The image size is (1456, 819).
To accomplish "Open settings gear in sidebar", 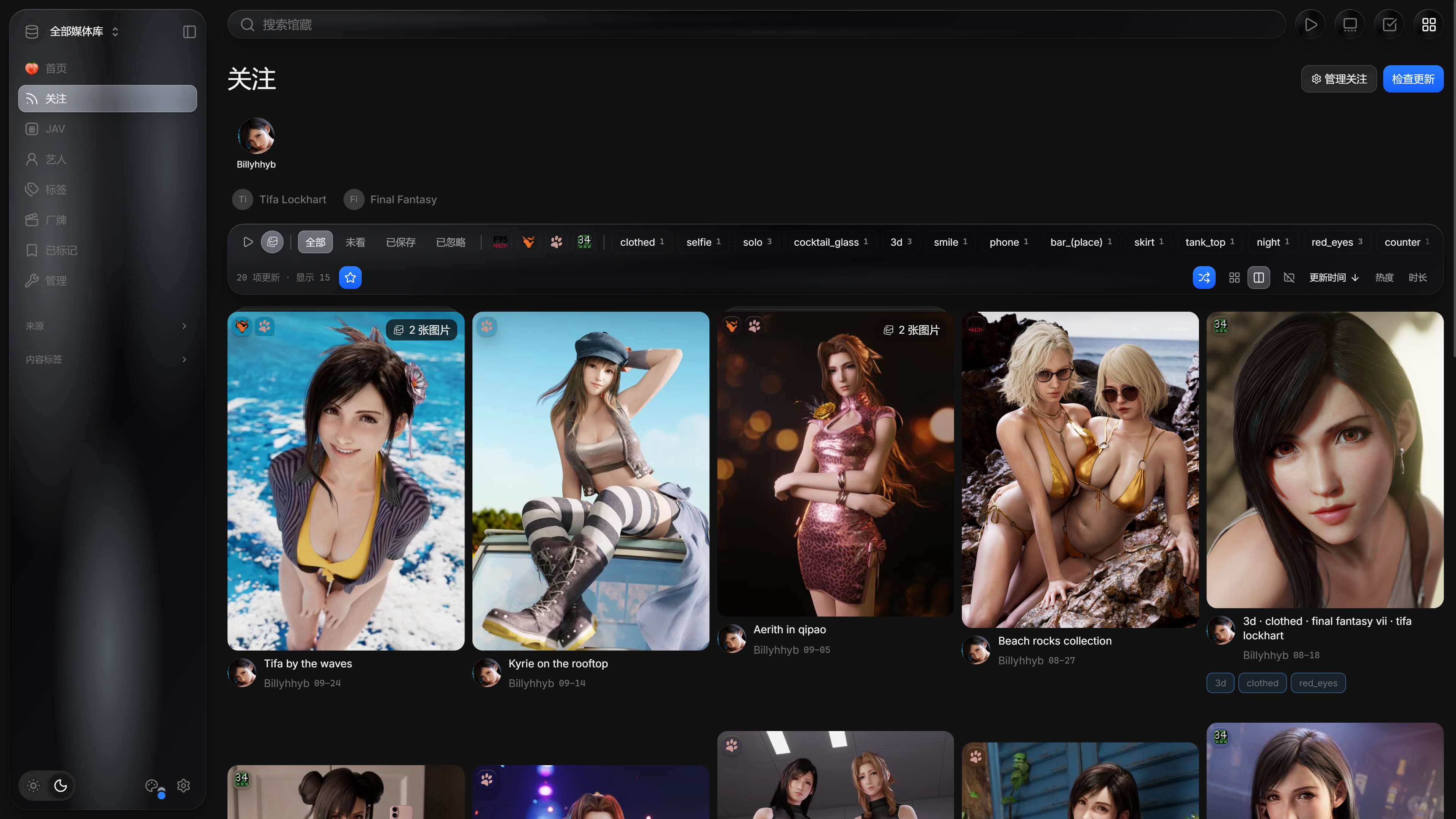I will coord(184,786).
